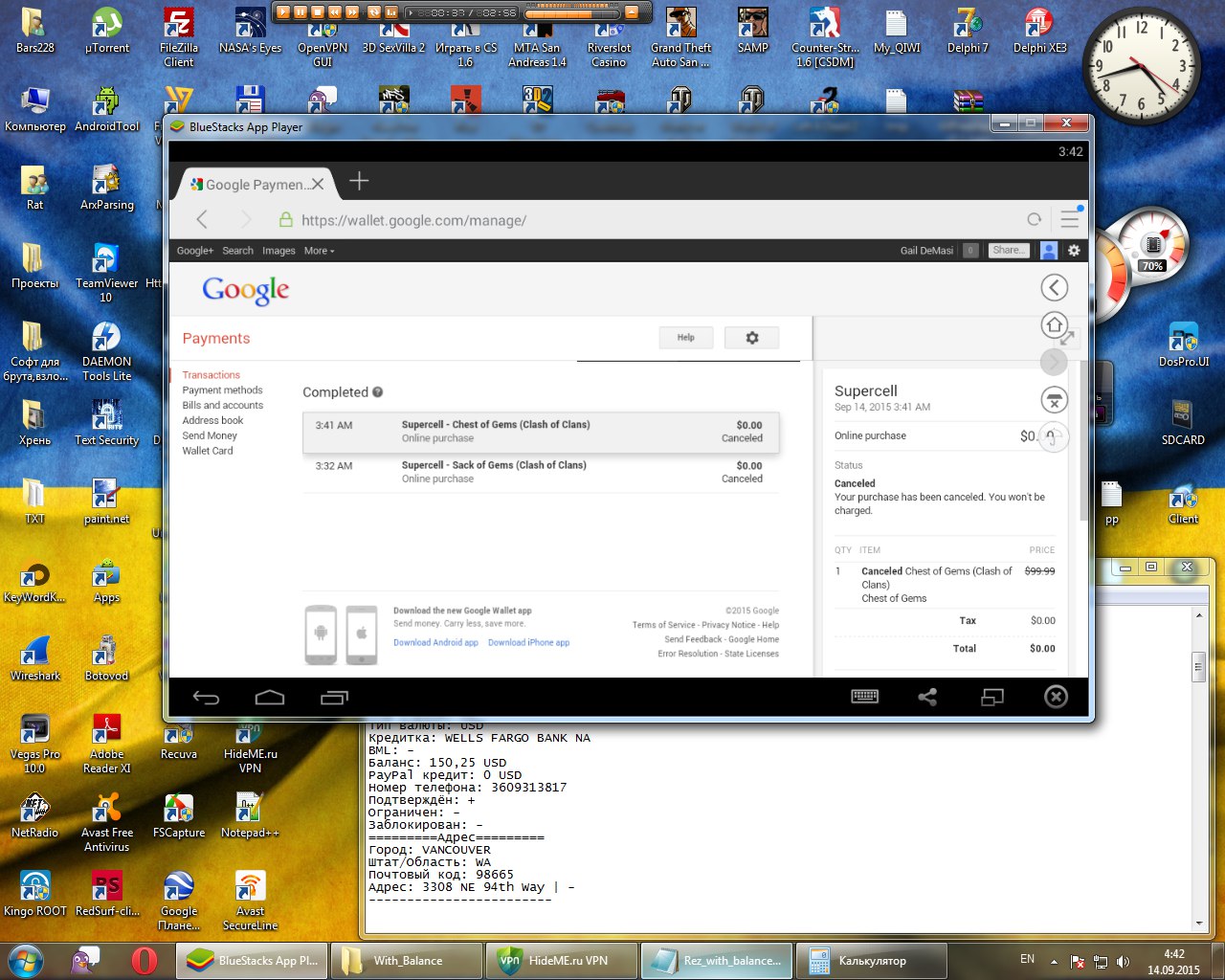1225x980 pixels.
Task: Click Download Android app link
Action: pyautogui.click(x=435, y=642)
